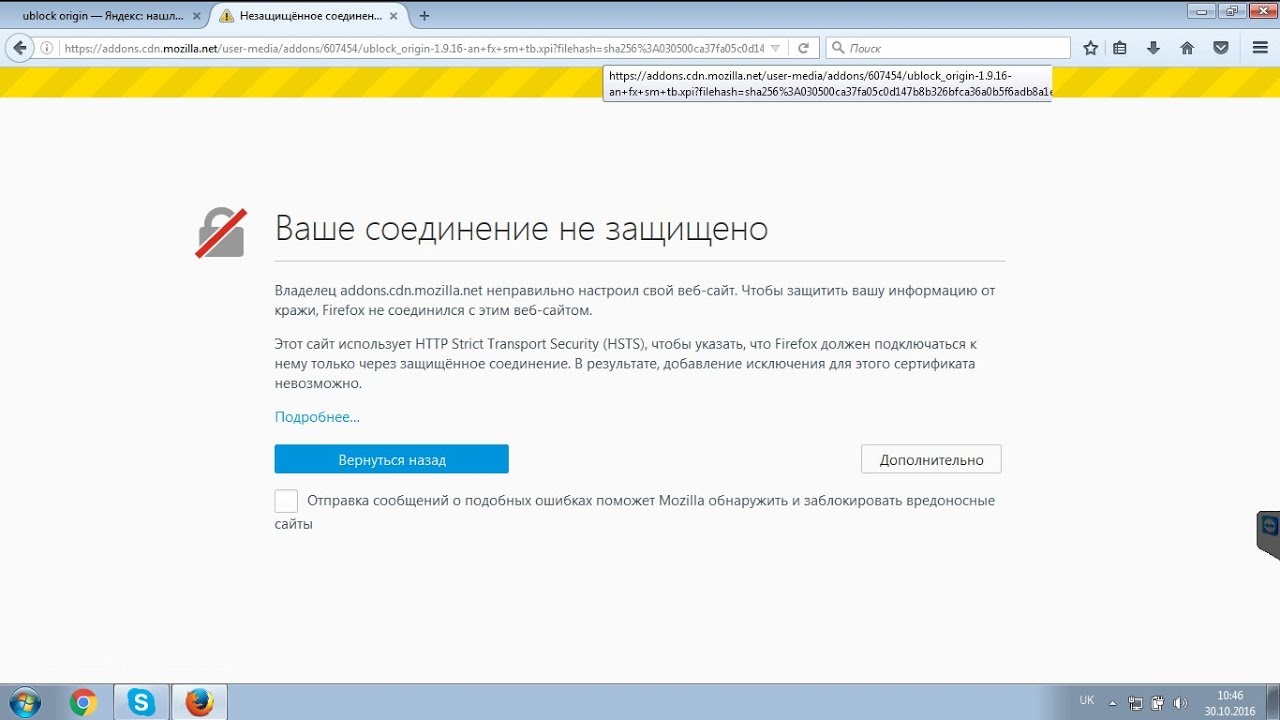Screen dimensions: 1280x720
Task: Focus the Поиск search field
Action: click(x=948, y=48)
